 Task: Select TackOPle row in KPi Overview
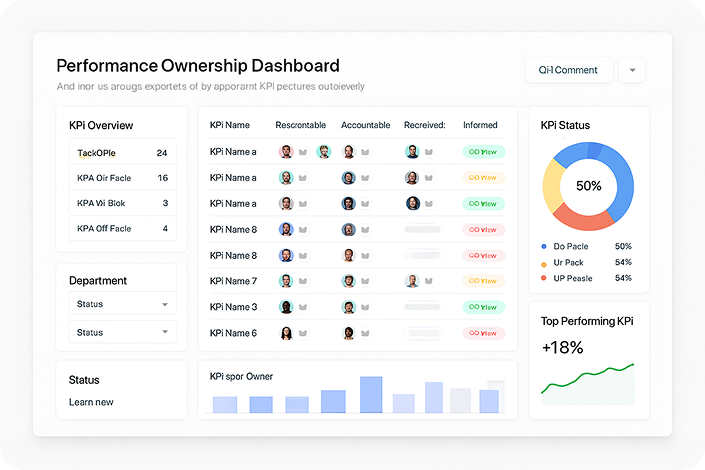click(122, 153)
